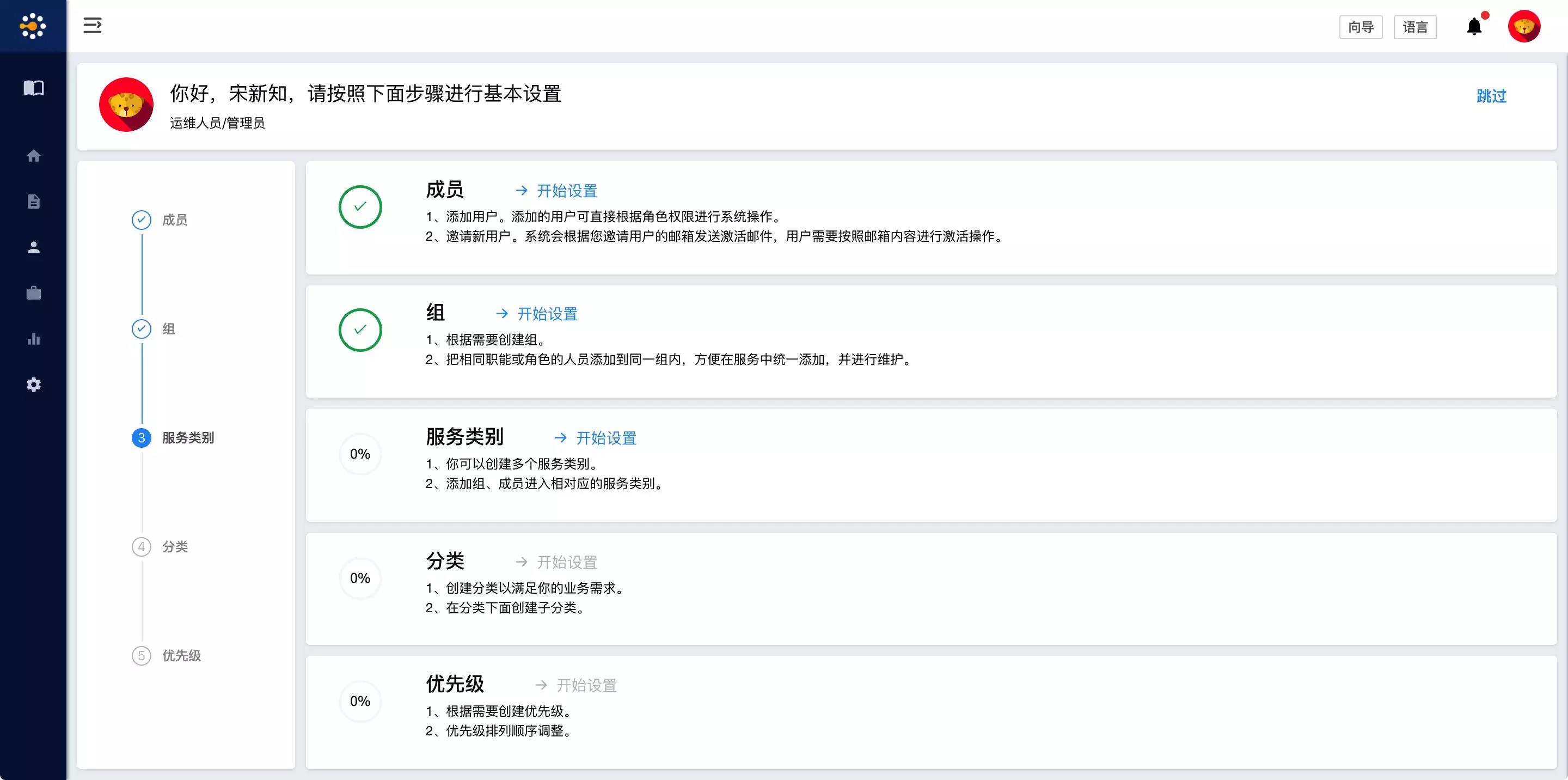
Task: Open the knowledge base book icon
Action: tap(33, 88)
